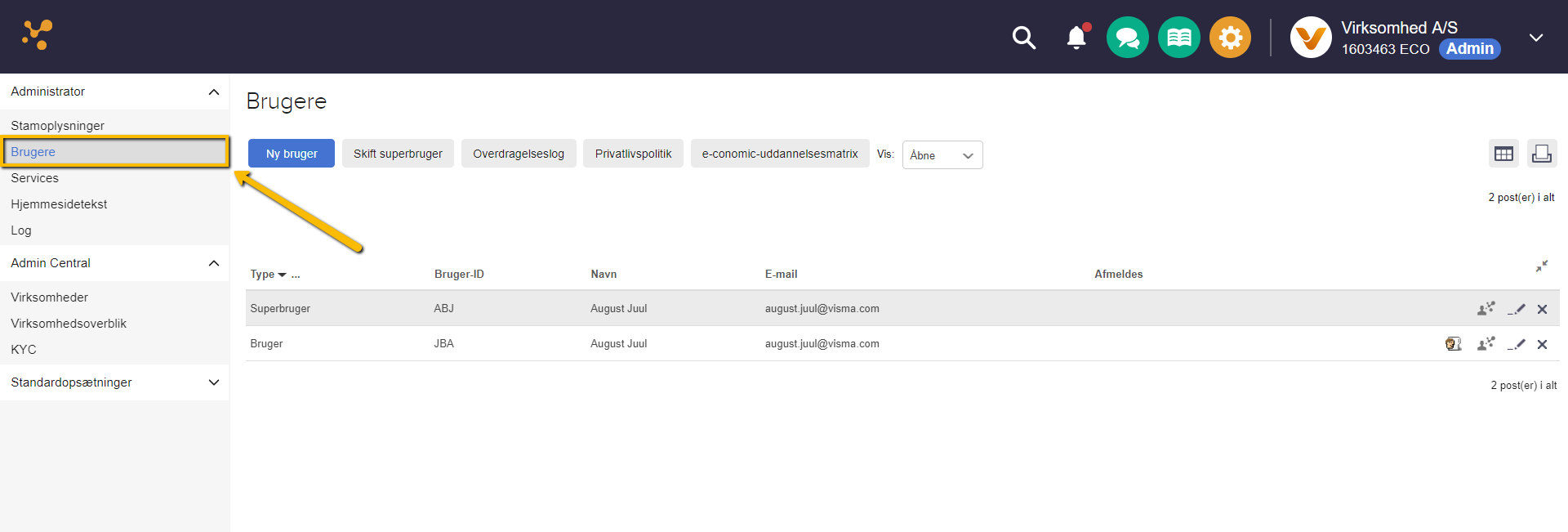
Task: Open the search magnifier in the header
Action: point(1023,38)
